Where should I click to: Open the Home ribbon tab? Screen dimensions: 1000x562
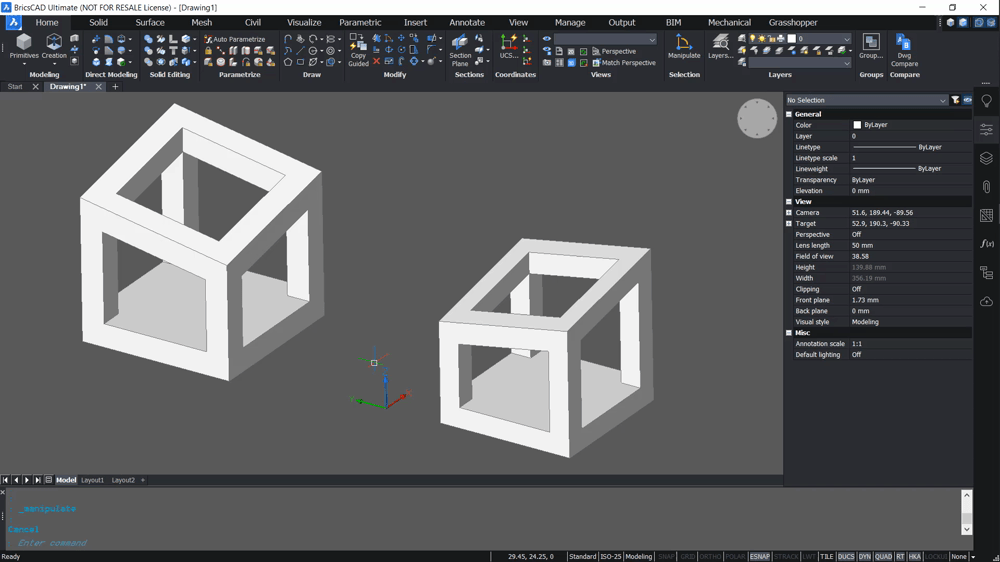coord(47,22)
